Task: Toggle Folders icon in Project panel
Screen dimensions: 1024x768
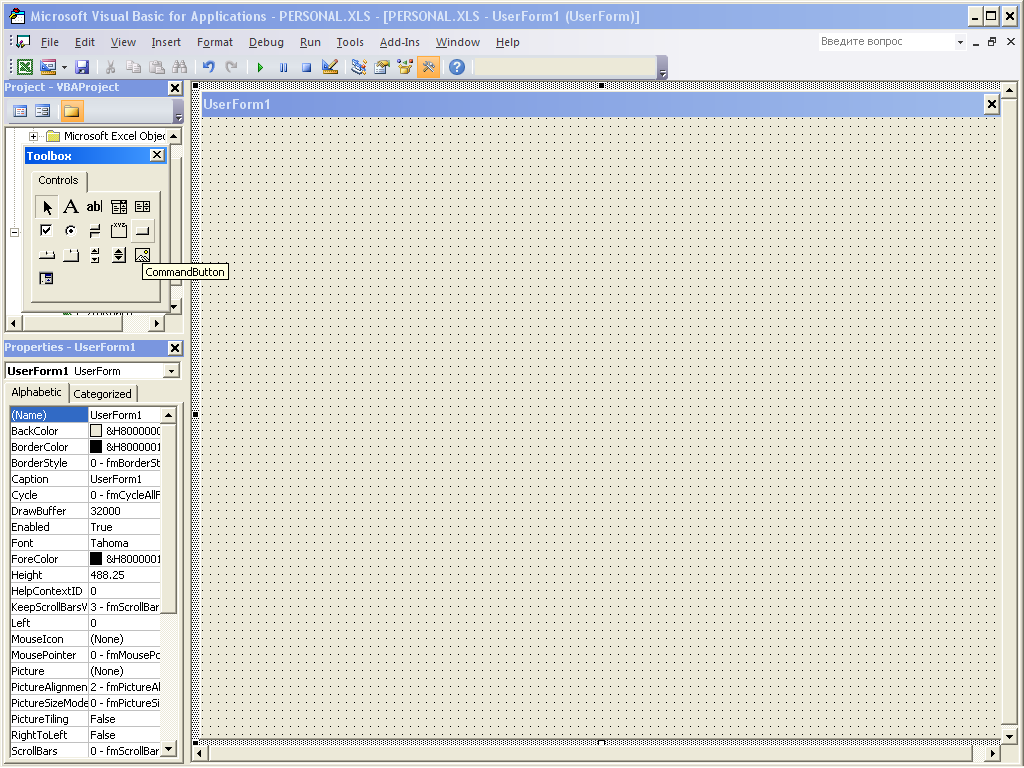Action: point(72,111)
